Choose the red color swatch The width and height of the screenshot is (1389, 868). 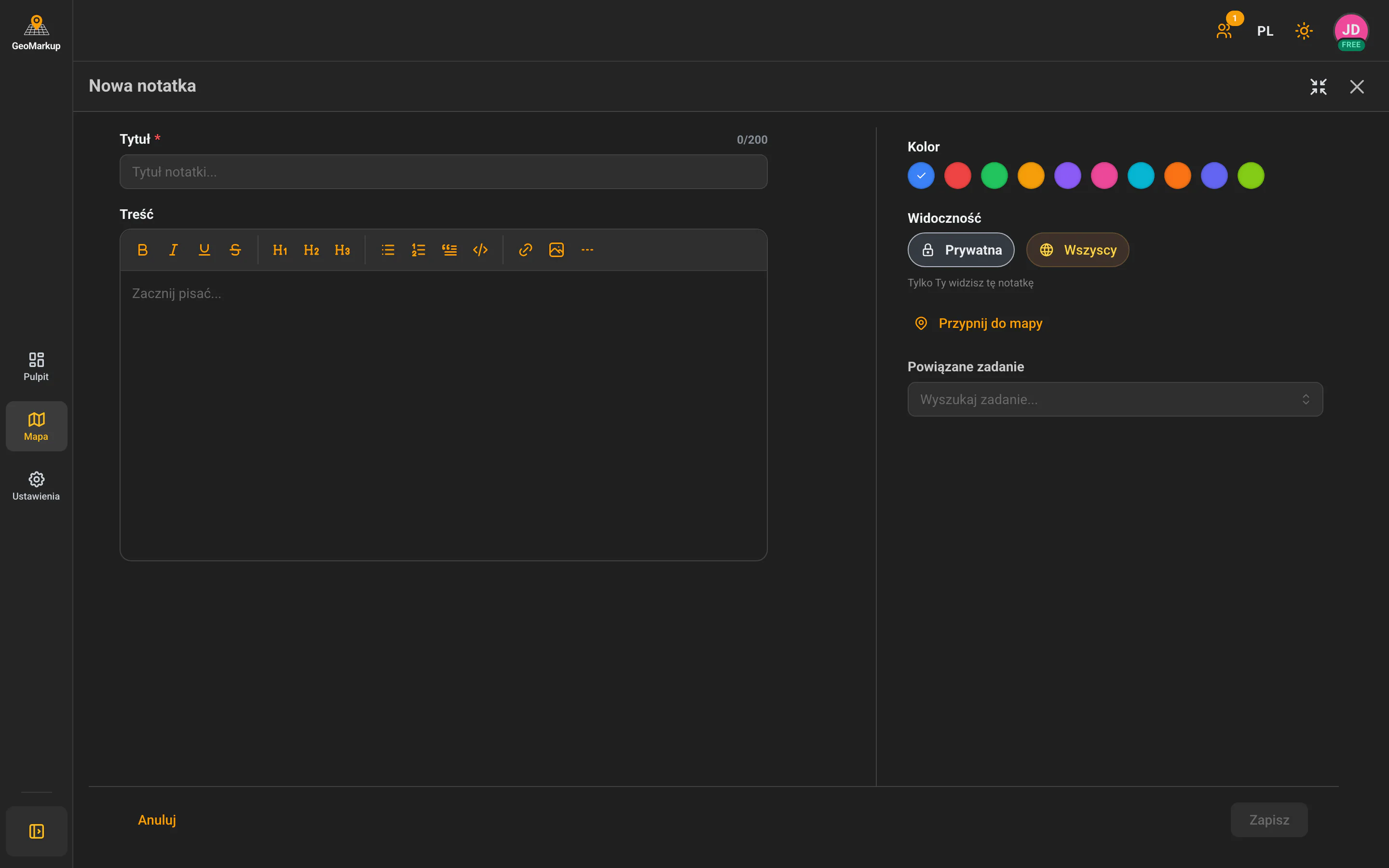point(957,176)
